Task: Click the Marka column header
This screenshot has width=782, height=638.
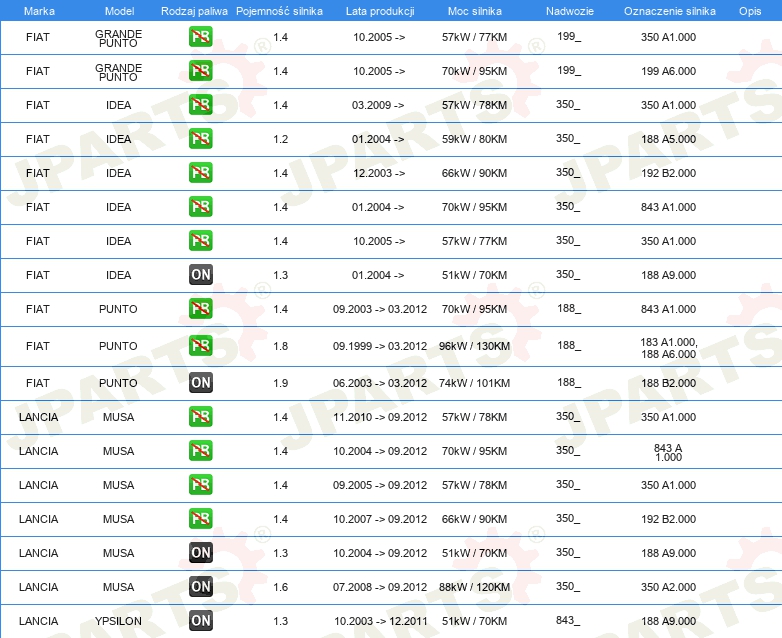Action: 39,11
